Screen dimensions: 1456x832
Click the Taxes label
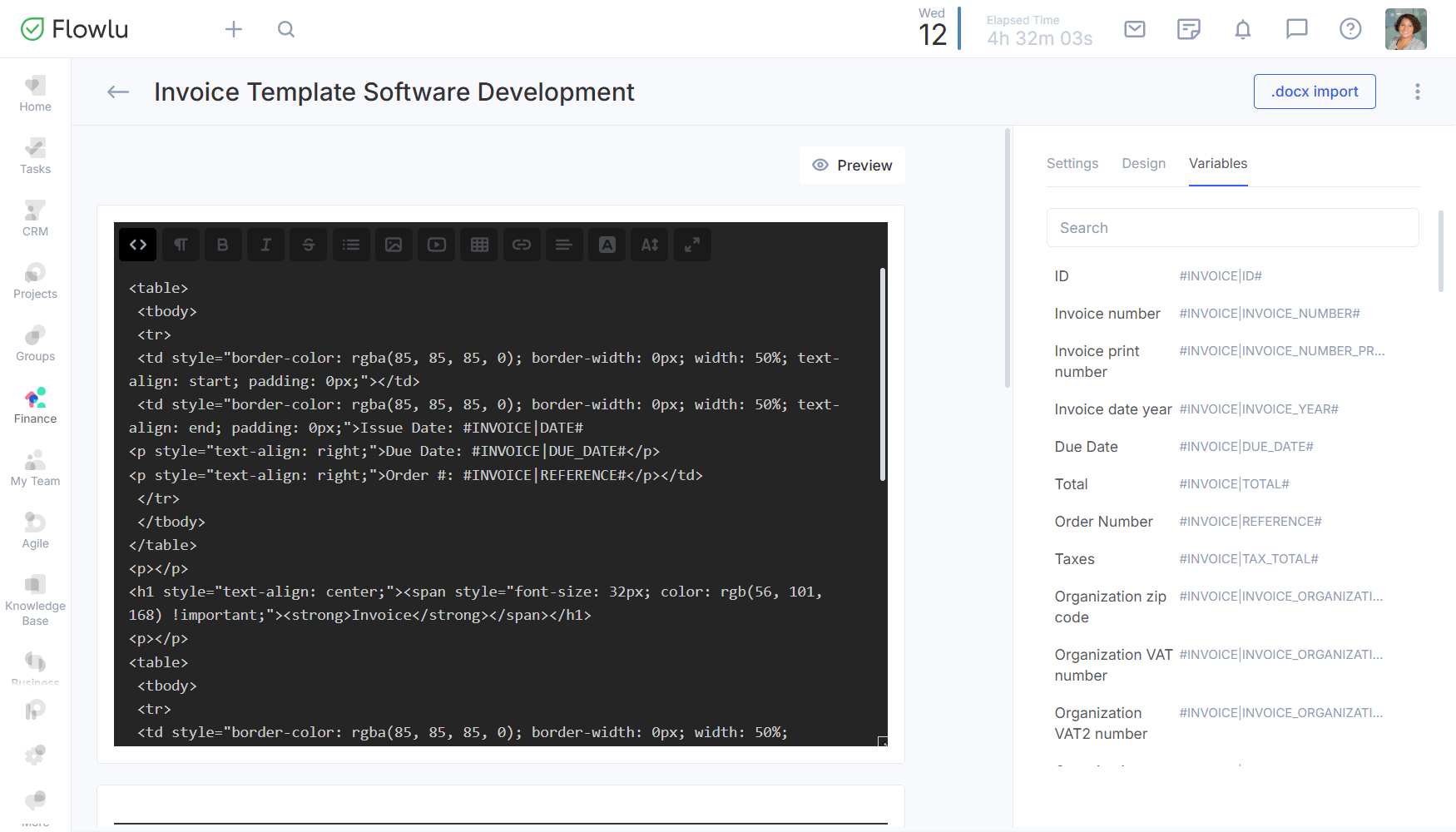point(1075,559)
